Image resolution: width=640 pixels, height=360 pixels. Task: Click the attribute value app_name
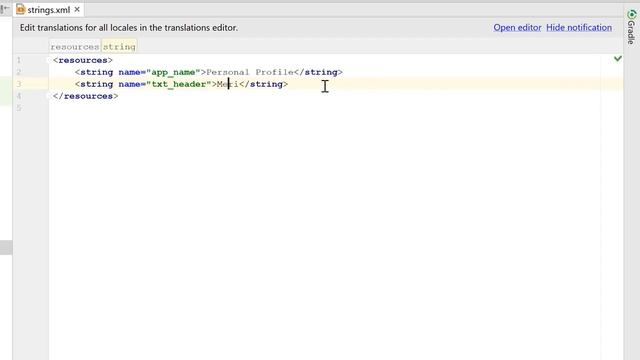coord(173,72)
